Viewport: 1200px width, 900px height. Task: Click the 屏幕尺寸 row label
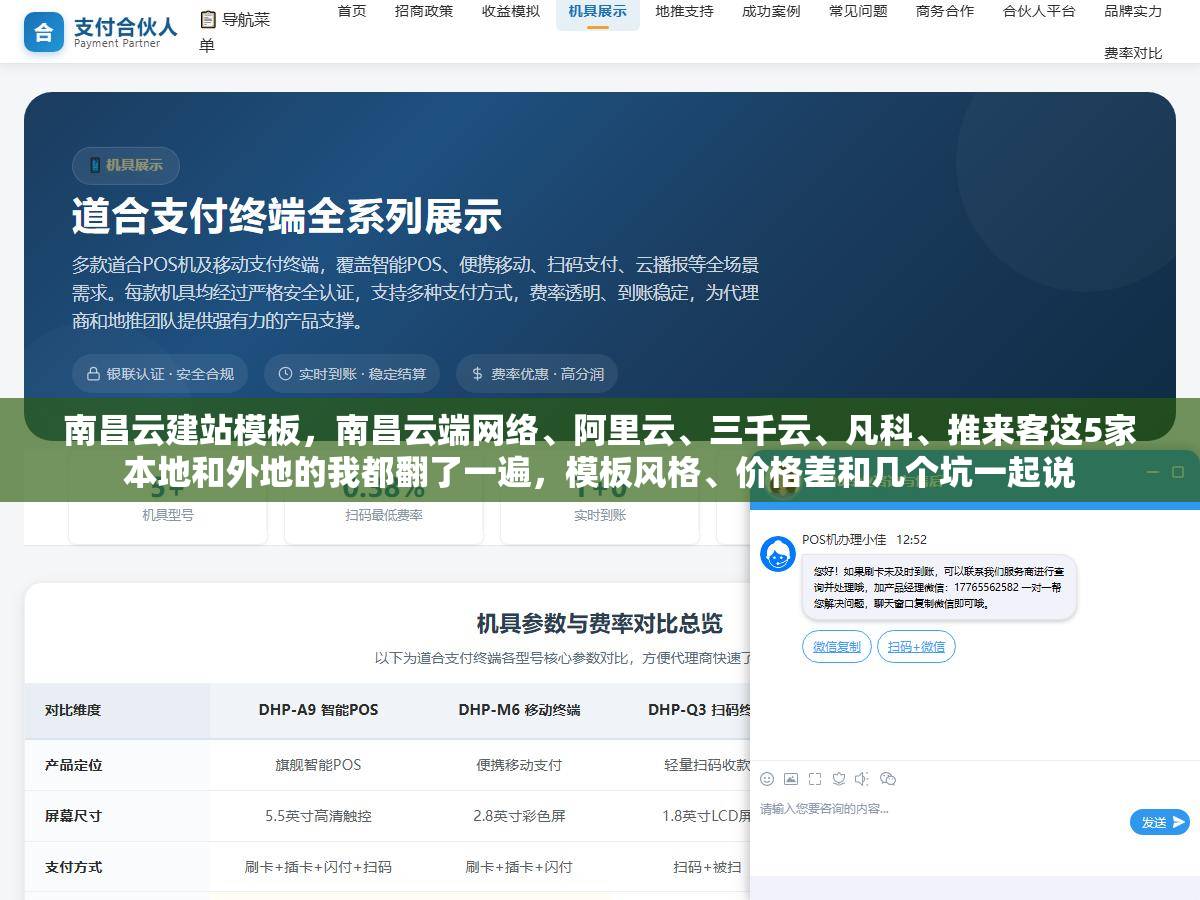[73, 816]
